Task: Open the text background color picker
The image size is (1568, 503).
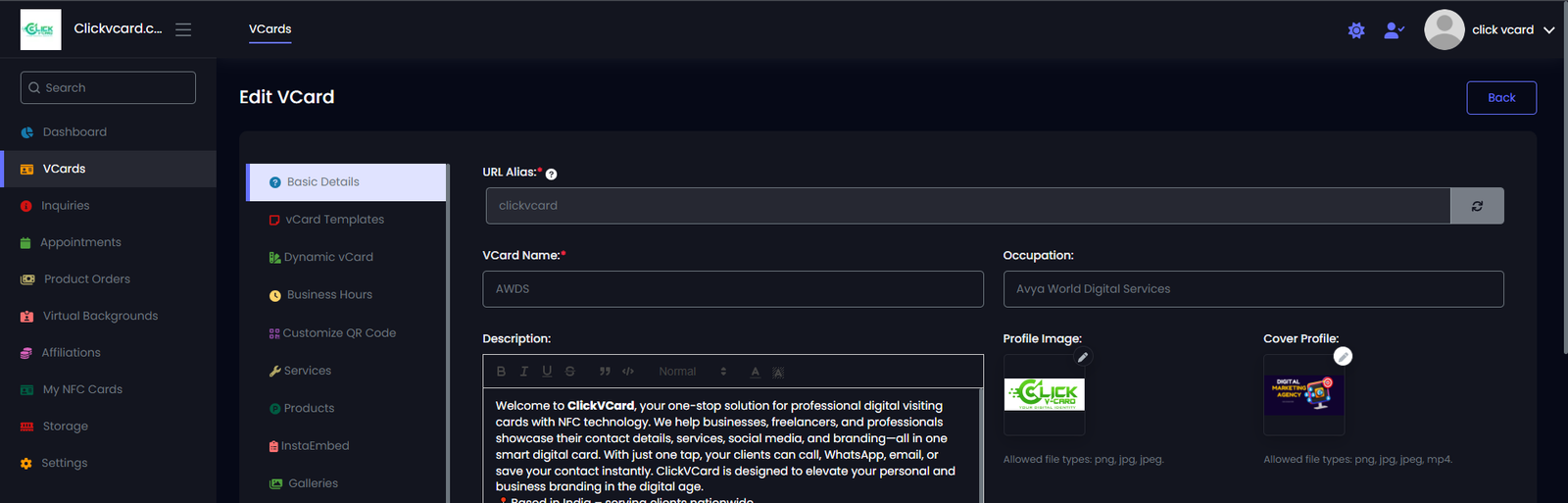Action: (x=778, y=372)
